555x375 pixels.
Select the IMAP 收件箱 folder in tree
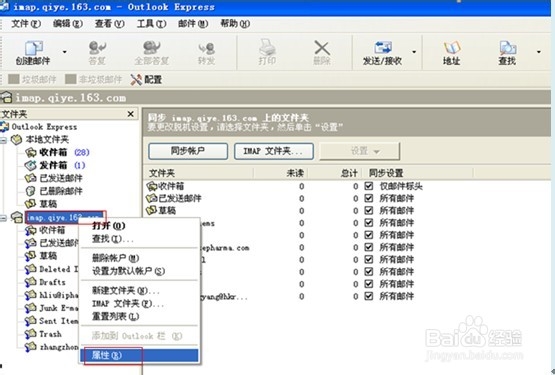pos(45,230)
